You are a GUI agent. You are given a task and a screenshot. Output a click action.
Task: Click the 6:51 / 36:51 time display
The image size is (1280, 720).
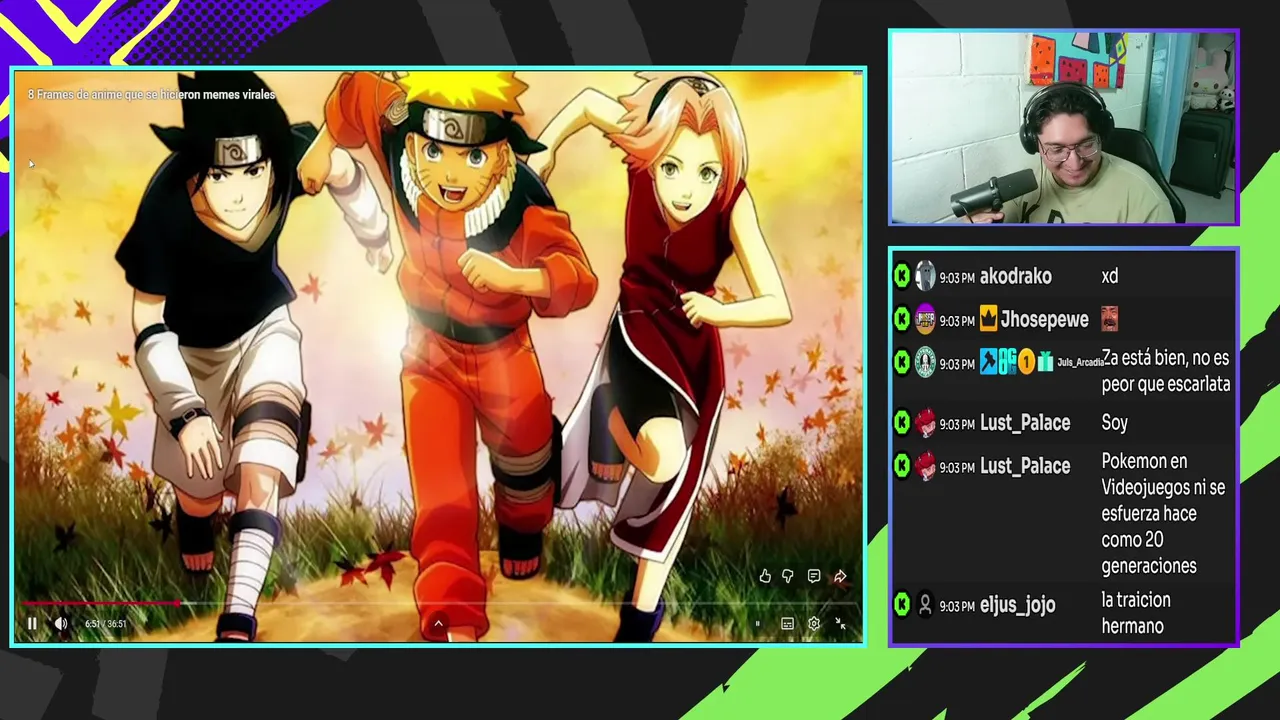click(x=105, y=624)
